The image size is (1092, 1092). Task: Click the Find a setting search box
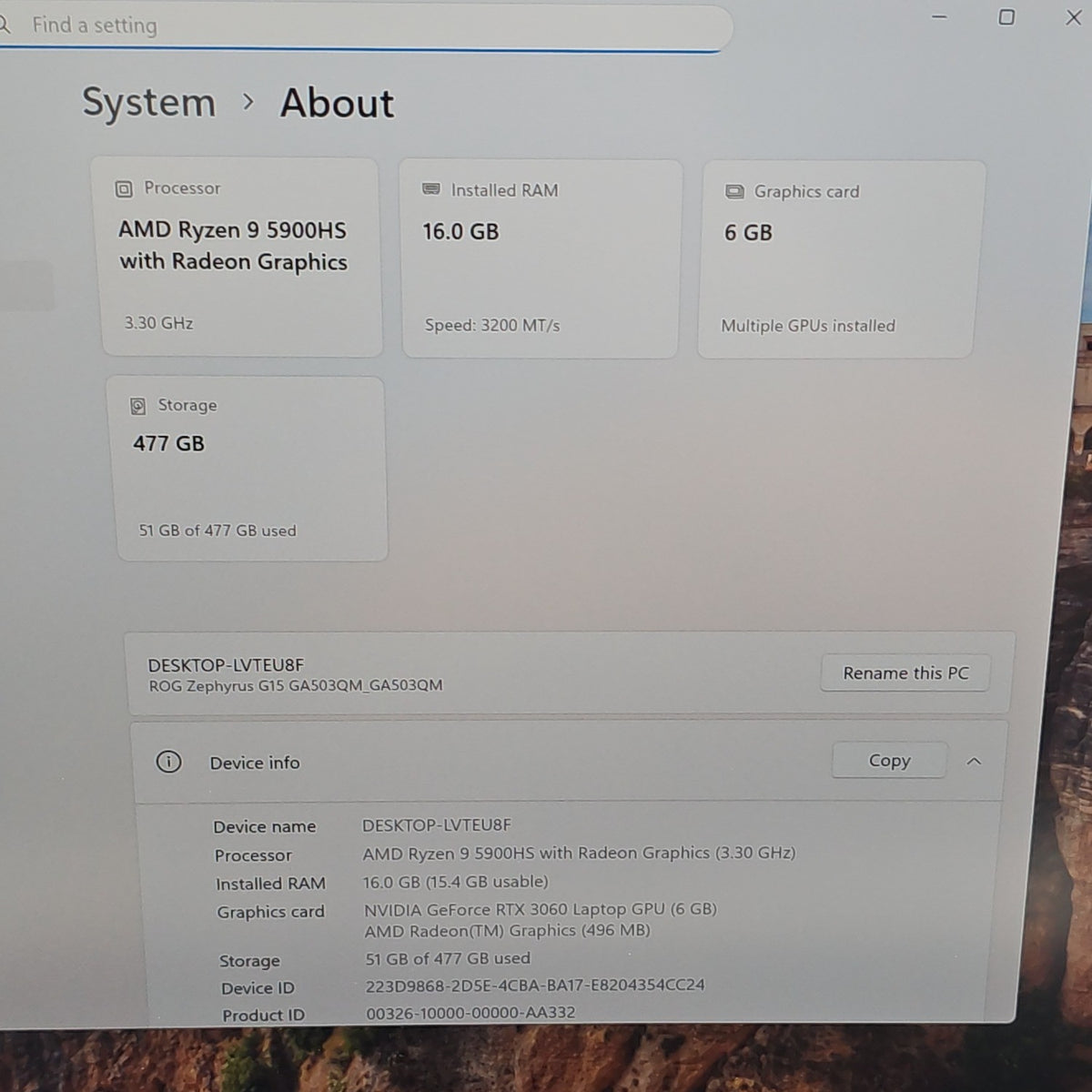coord(364,27)
